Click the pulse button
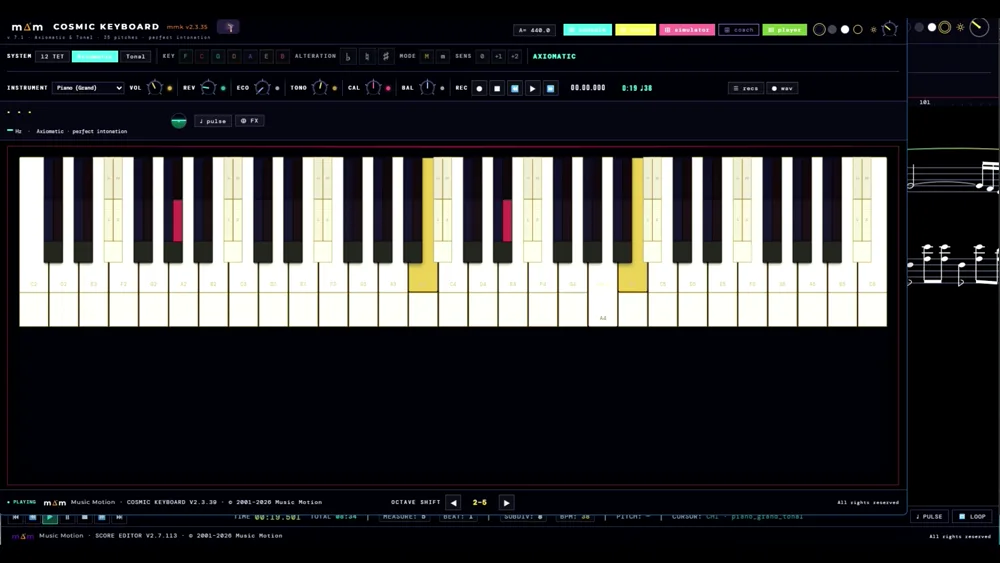 point(212,121)
